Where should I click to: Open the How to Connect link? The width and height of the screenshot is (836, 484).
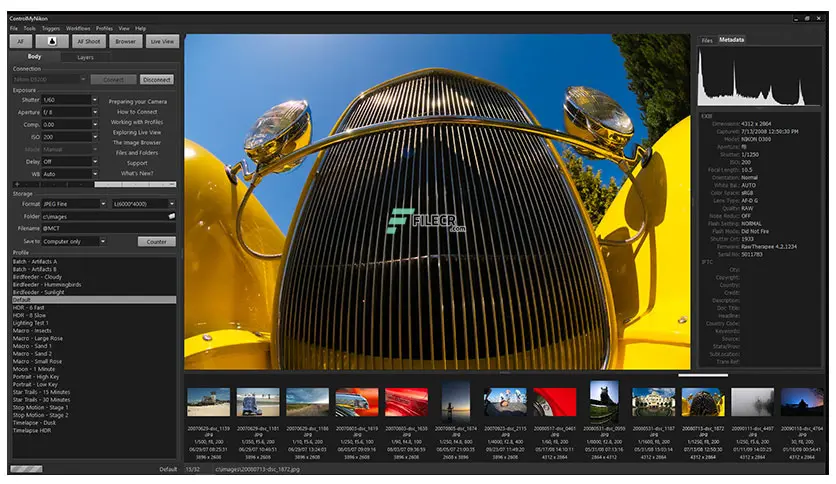click(x=137, y=112)
